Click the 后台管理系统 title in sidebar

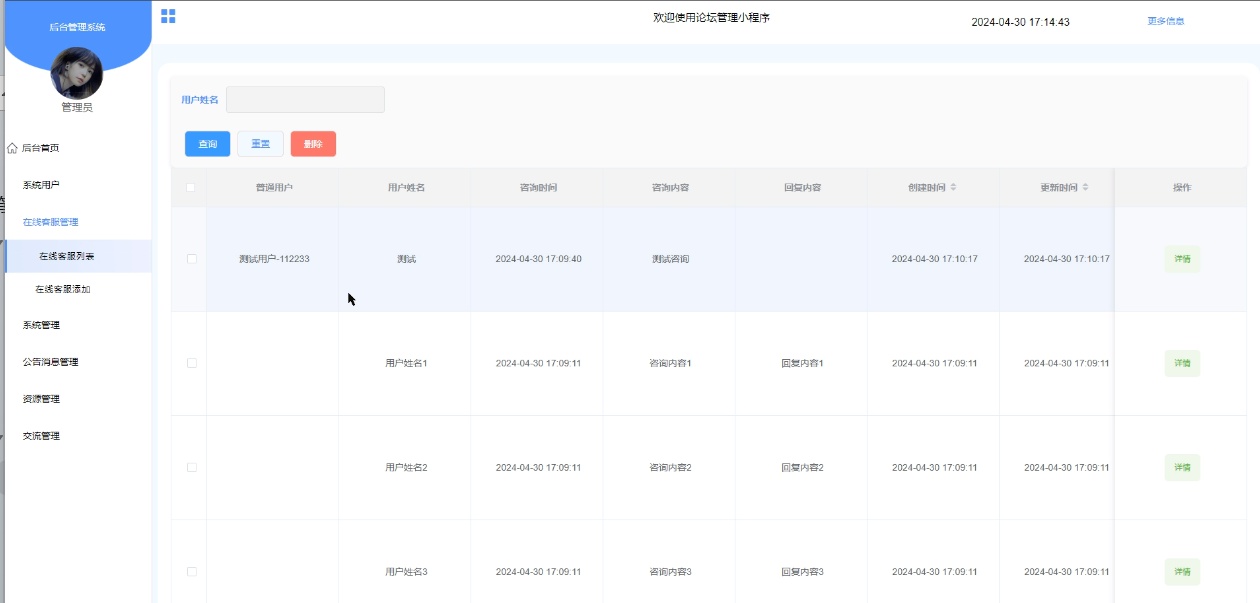point(77,27)
